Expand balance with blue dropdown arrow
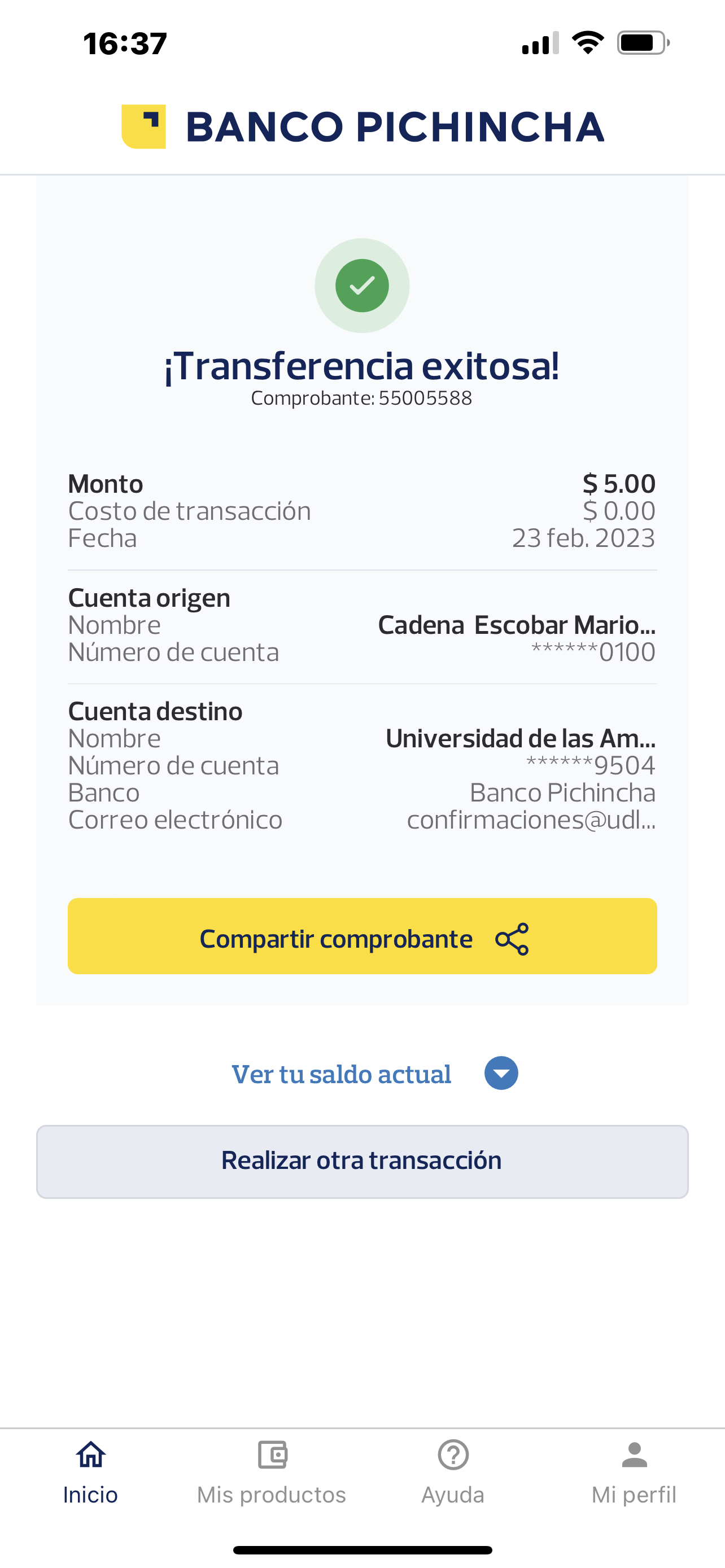 click(501, 1073)
